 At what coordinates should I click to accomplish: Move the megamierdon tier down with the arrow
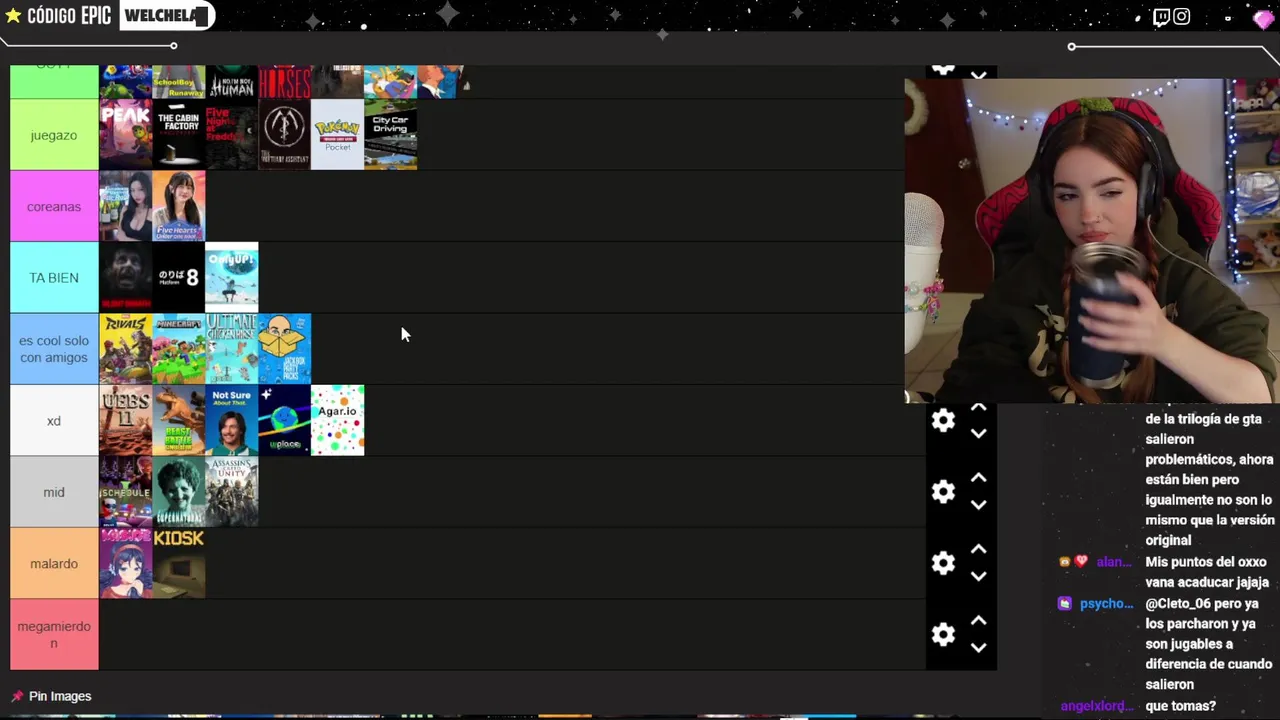coord(978,647)
